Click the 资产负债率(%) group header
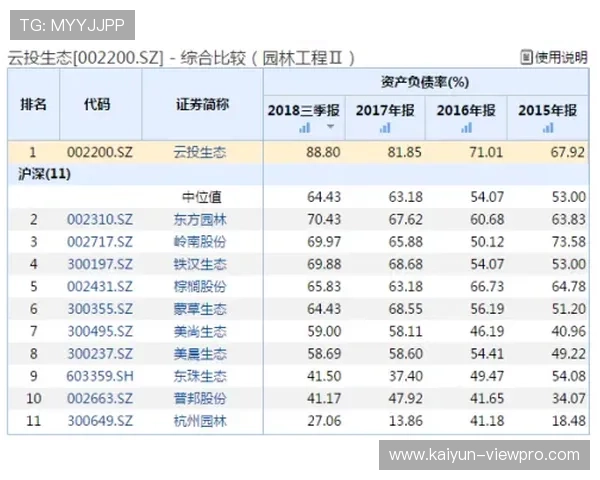This screenshot has height=480, width=600. pyautogui.click(x=425, y=82)
